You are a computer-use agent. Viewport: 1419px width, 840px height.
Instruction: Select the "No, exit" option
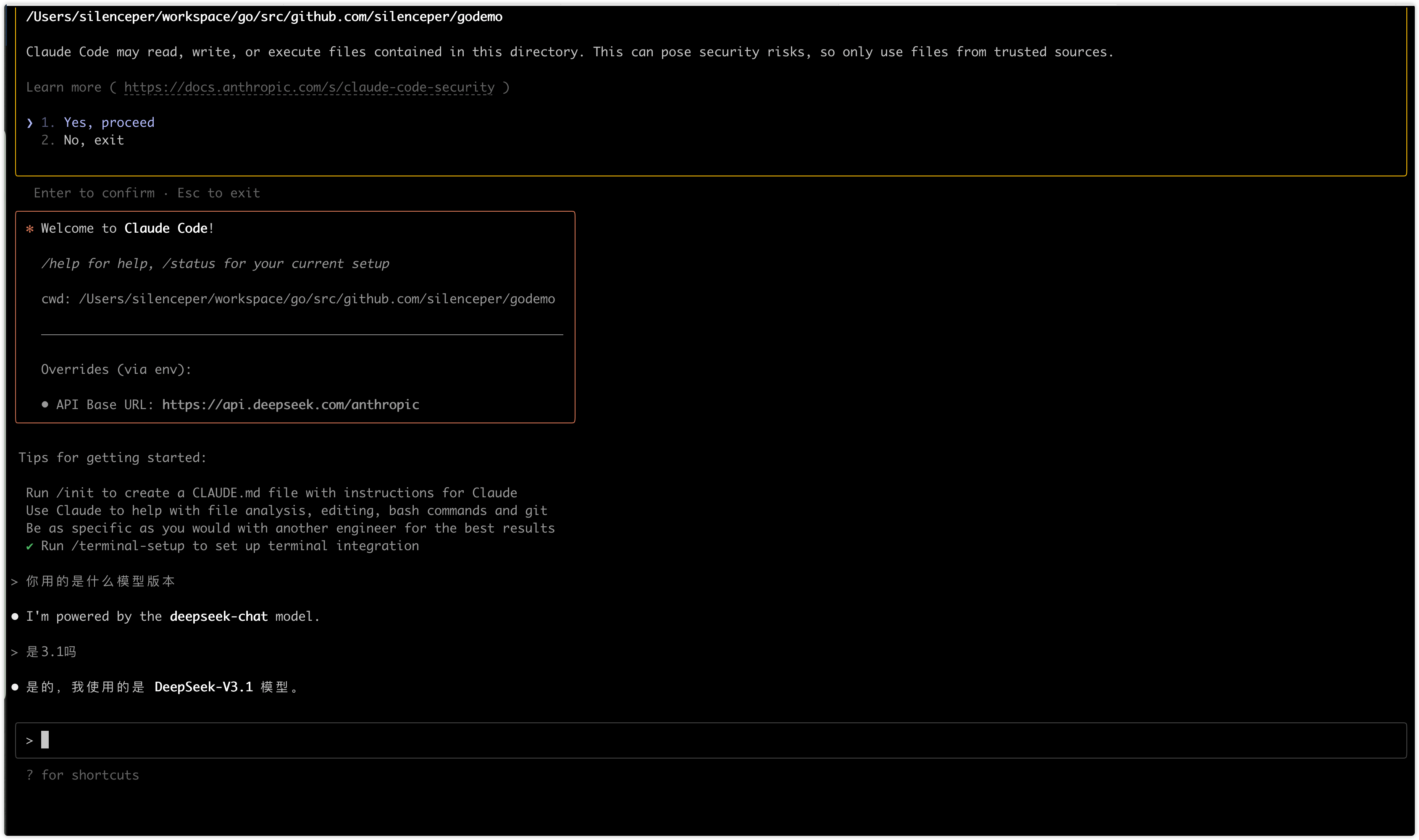(93, 140)
